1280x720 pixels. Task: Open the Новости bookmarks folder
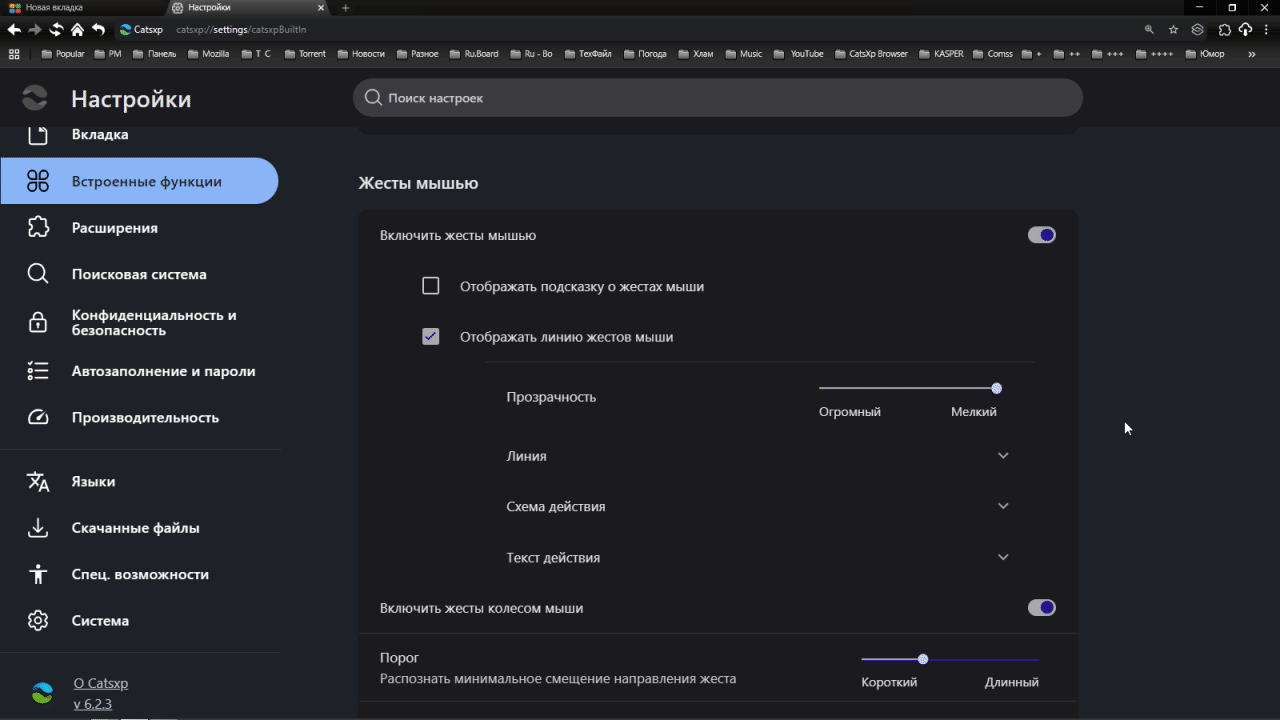coord(360,54)
